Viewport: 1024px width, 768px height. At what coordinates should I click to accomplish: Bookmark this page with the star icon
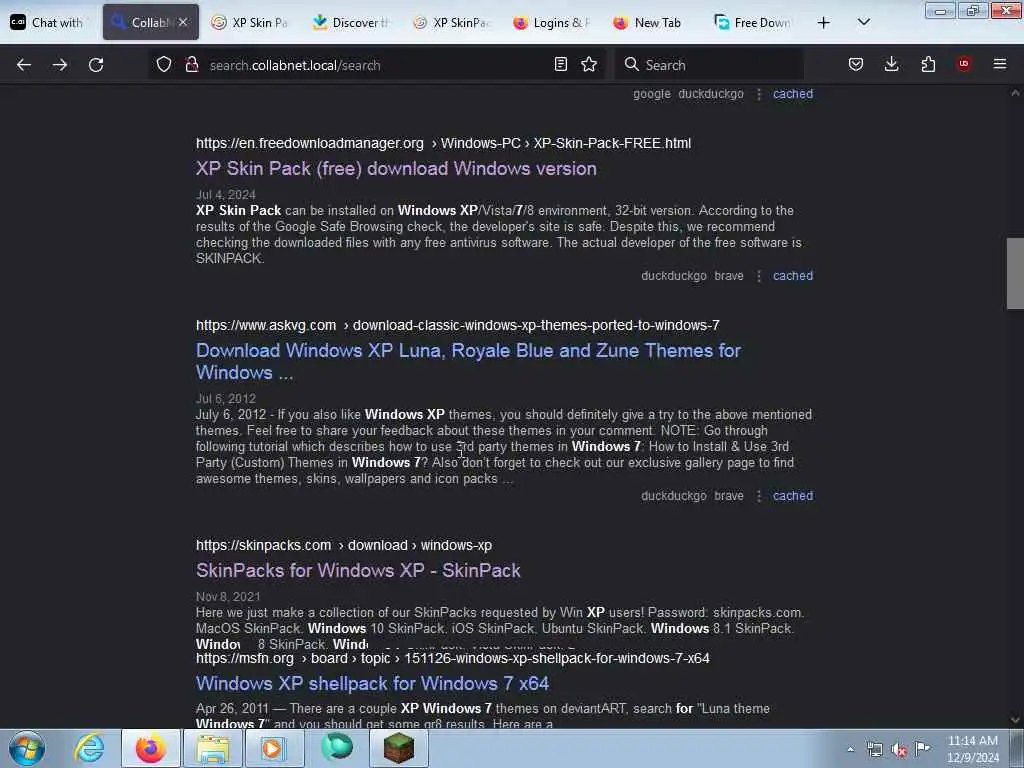(x=589, y=64)
